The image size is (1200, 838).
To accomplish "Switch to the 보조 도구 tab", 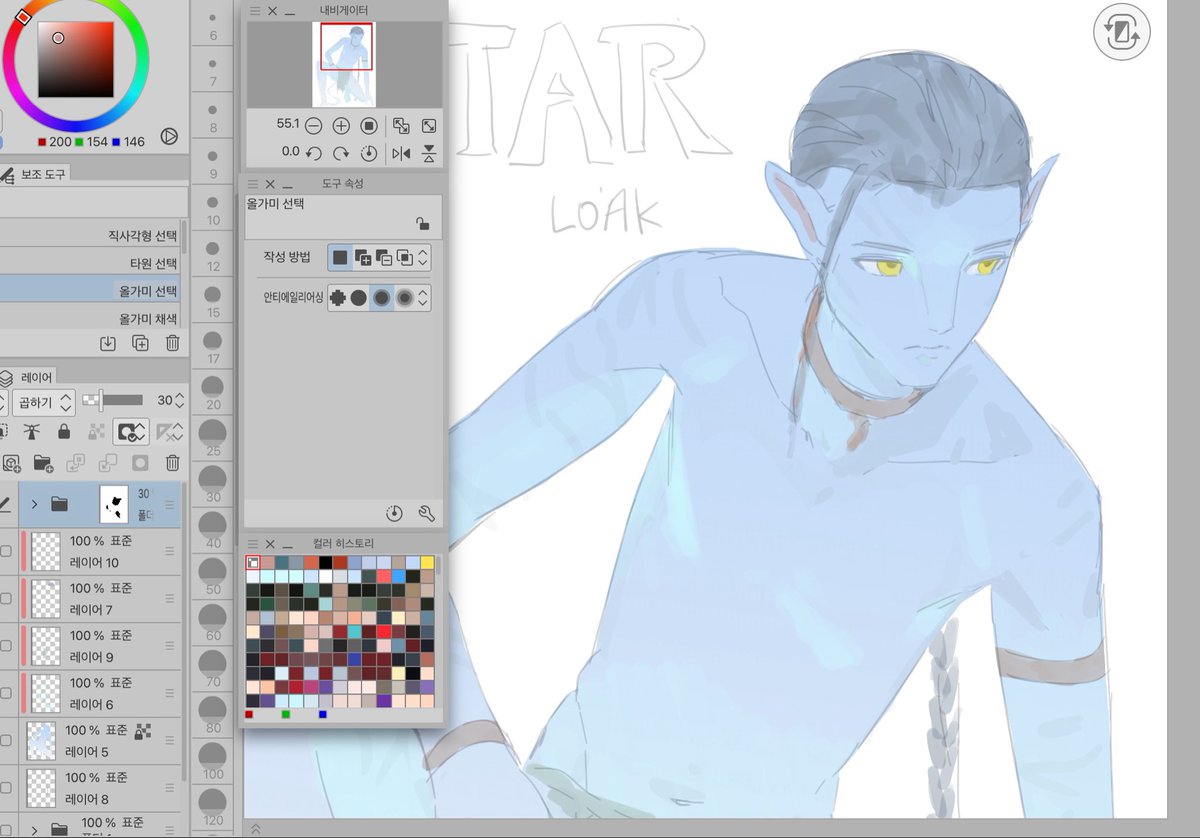I will click(x=35, y=175).
